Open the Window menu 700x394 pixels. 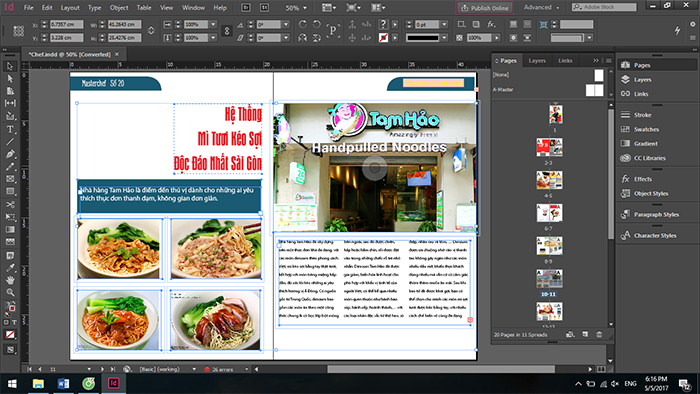click(193, 8)
